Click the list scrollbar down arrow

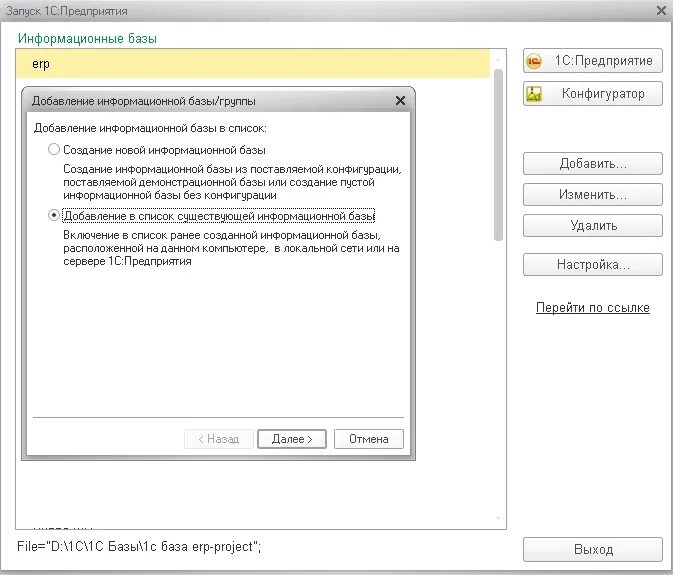[498, 518]
